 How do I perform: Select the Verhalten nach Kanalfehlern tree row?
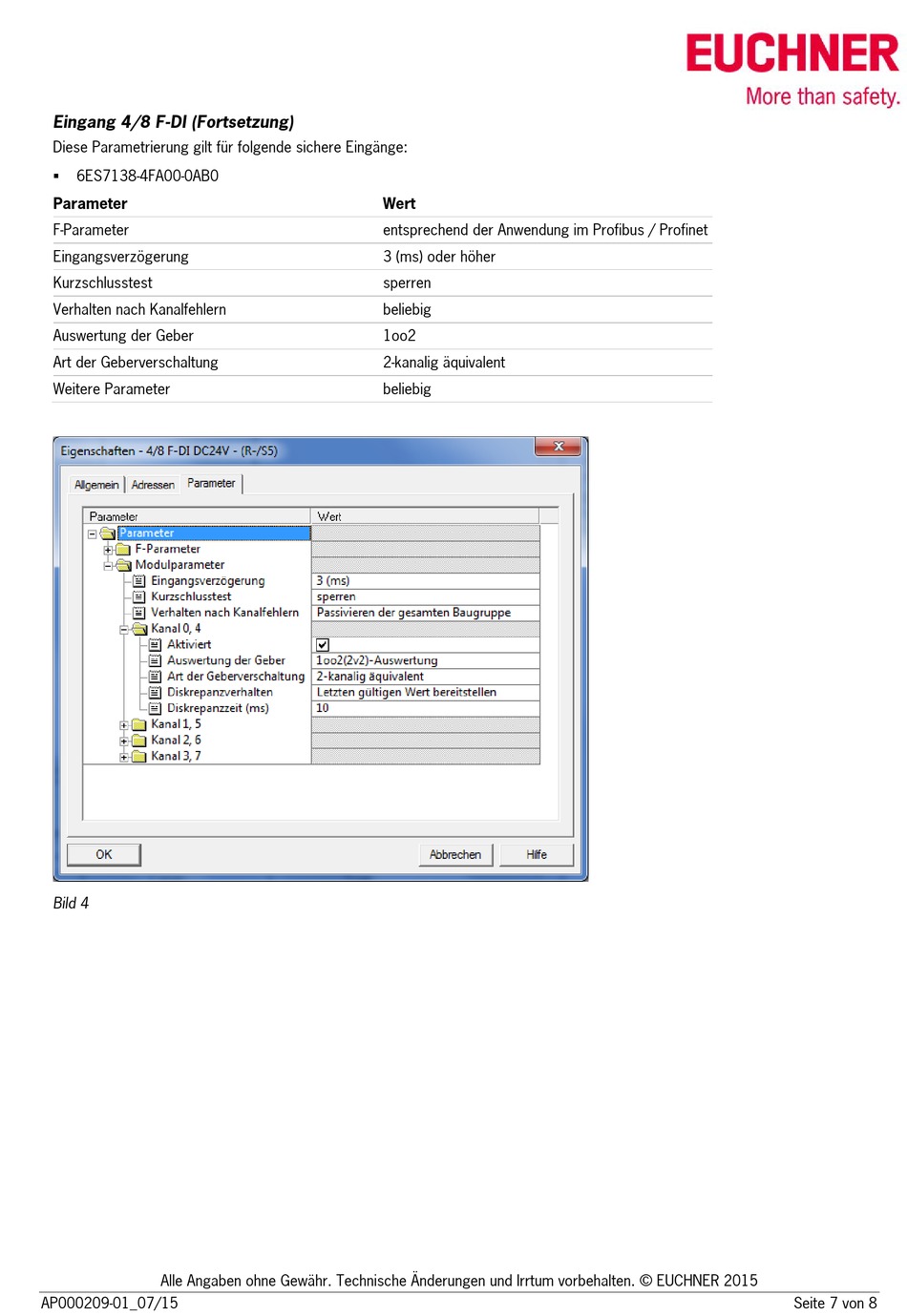point(225,613)
